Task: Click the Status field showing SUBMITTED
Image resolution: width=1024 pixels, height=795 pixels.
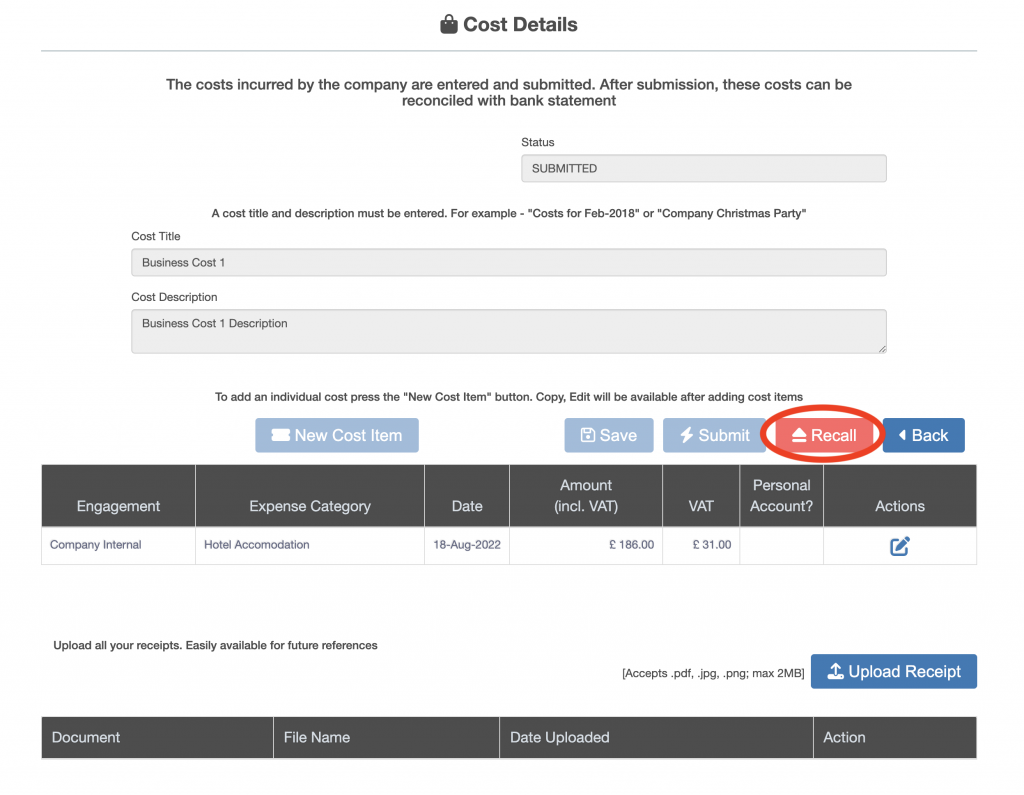Action: tap(703, 169)
